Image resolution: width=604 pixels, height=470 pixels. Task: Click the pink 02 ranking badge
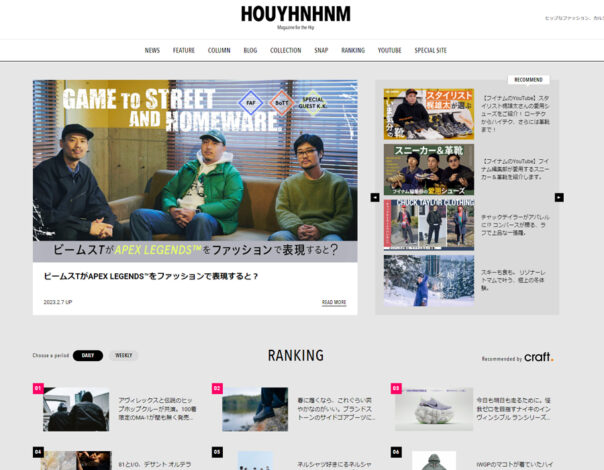(217, 388)
